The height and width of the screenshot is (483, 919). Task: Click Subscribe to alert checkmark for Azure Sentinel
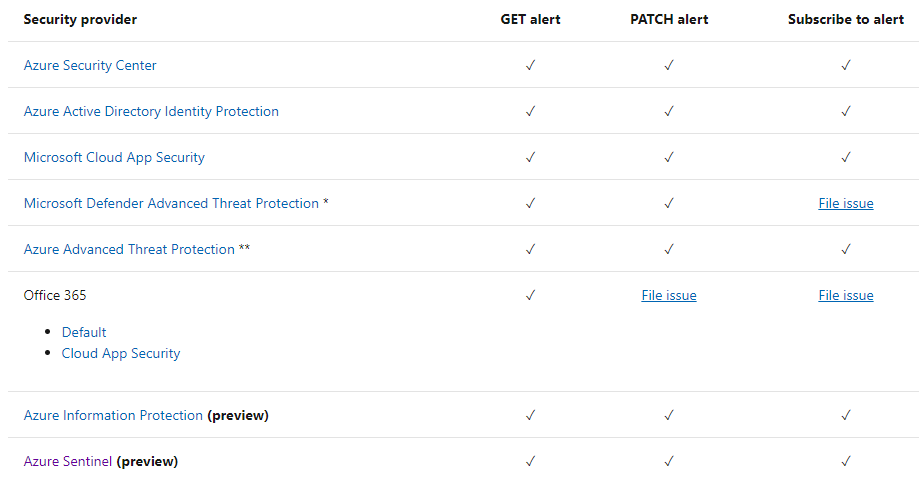pos(846,461)
